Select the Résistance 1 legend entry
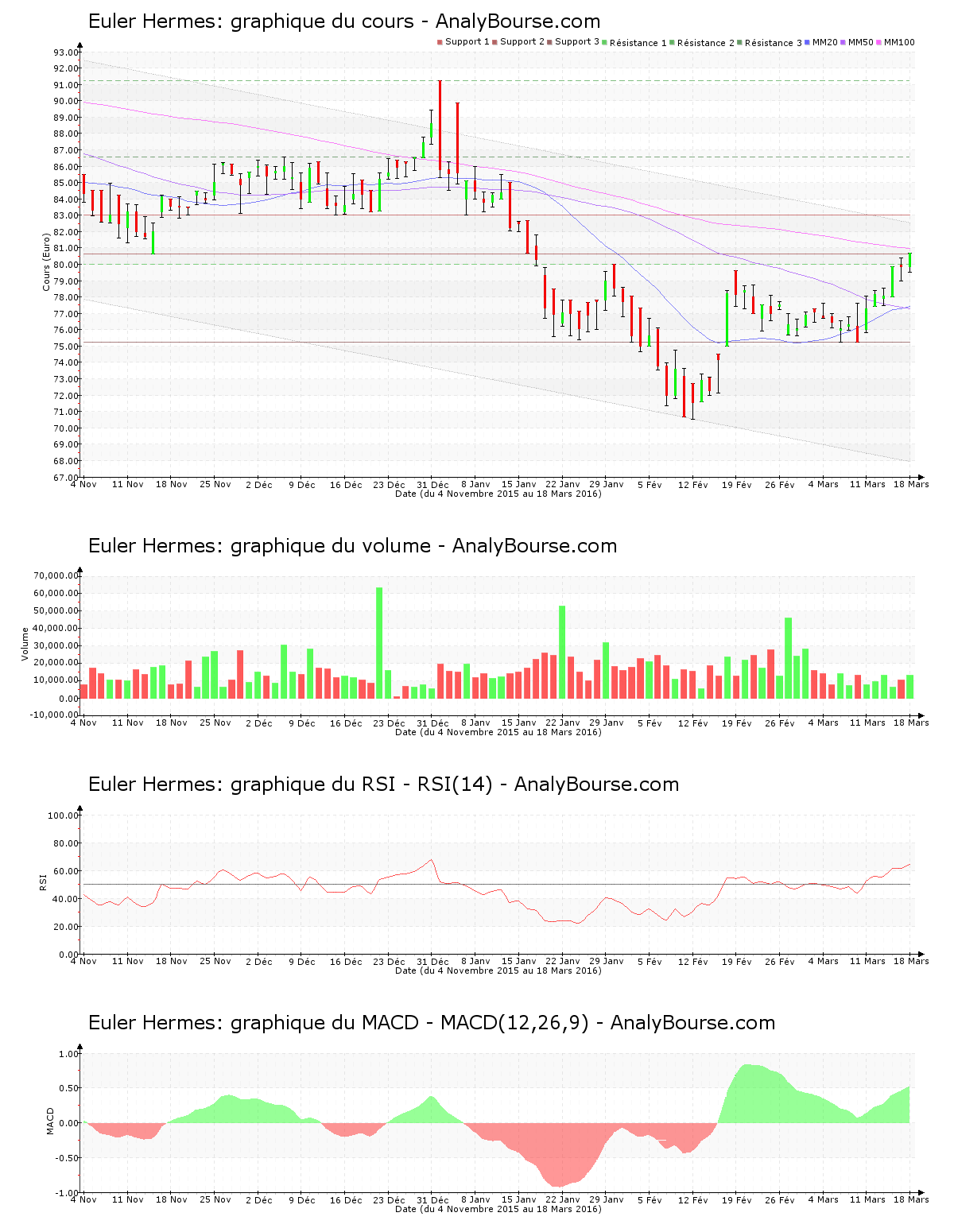 click(634, 42)
